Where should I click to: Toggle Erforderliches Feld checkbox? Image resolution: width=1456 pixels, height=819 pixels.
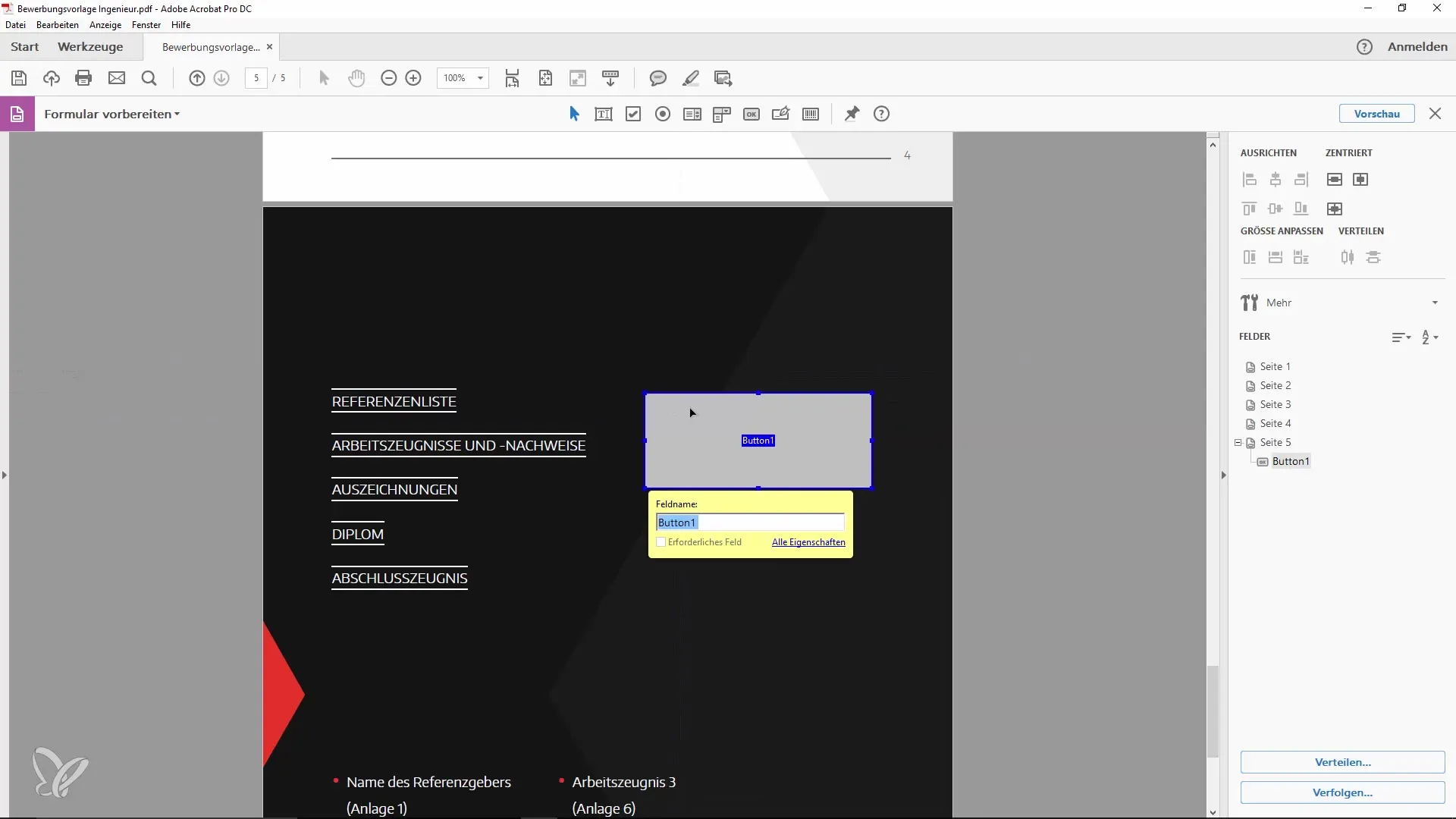(661, 542)
